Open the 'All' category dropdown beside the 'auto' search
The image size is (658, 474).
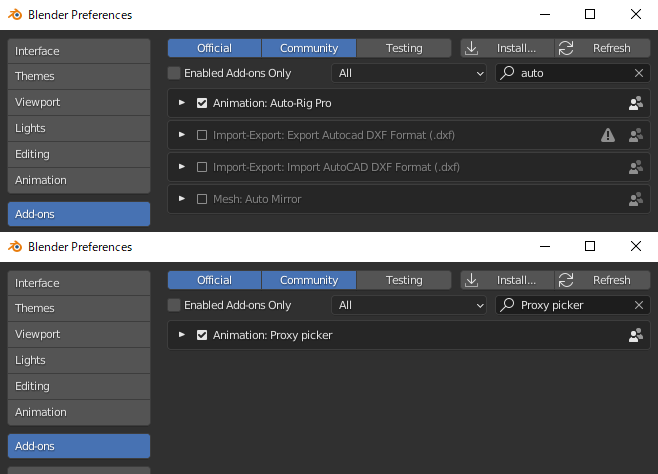tap(410, 73)
